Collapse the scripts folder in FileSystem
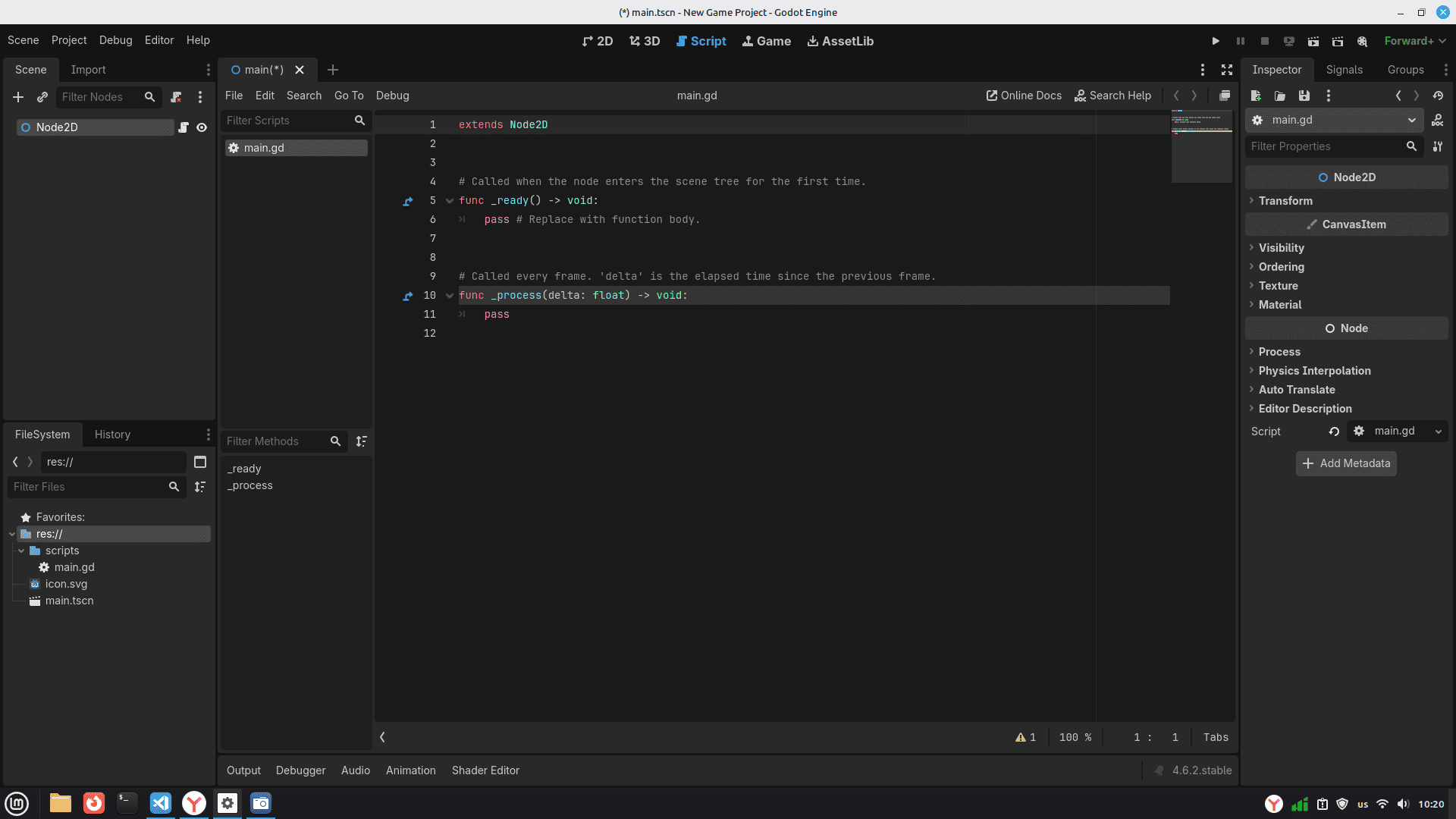 tap(21, 551)
